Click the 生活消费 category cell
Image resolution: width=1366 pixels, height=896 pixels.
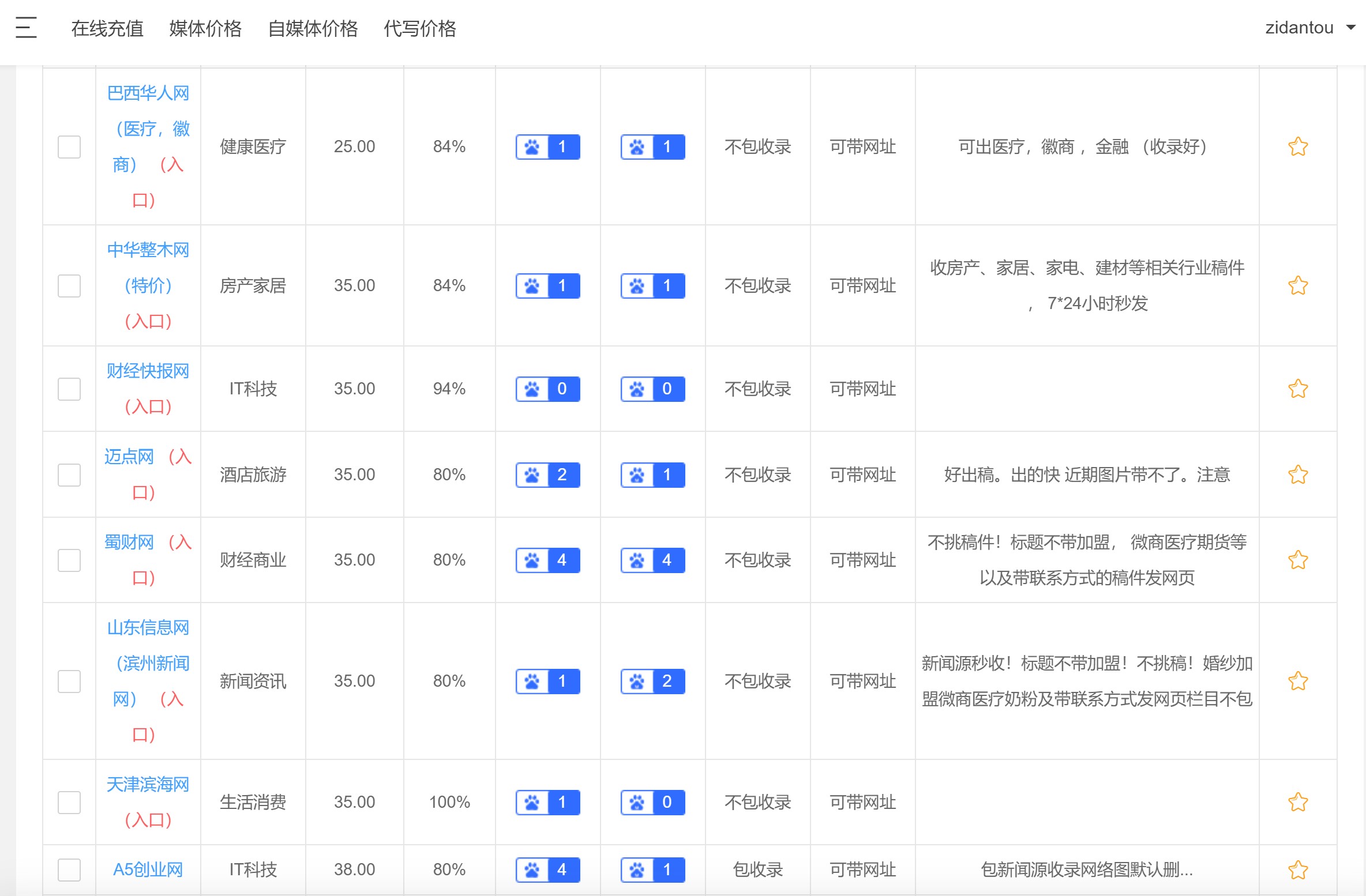253,802
